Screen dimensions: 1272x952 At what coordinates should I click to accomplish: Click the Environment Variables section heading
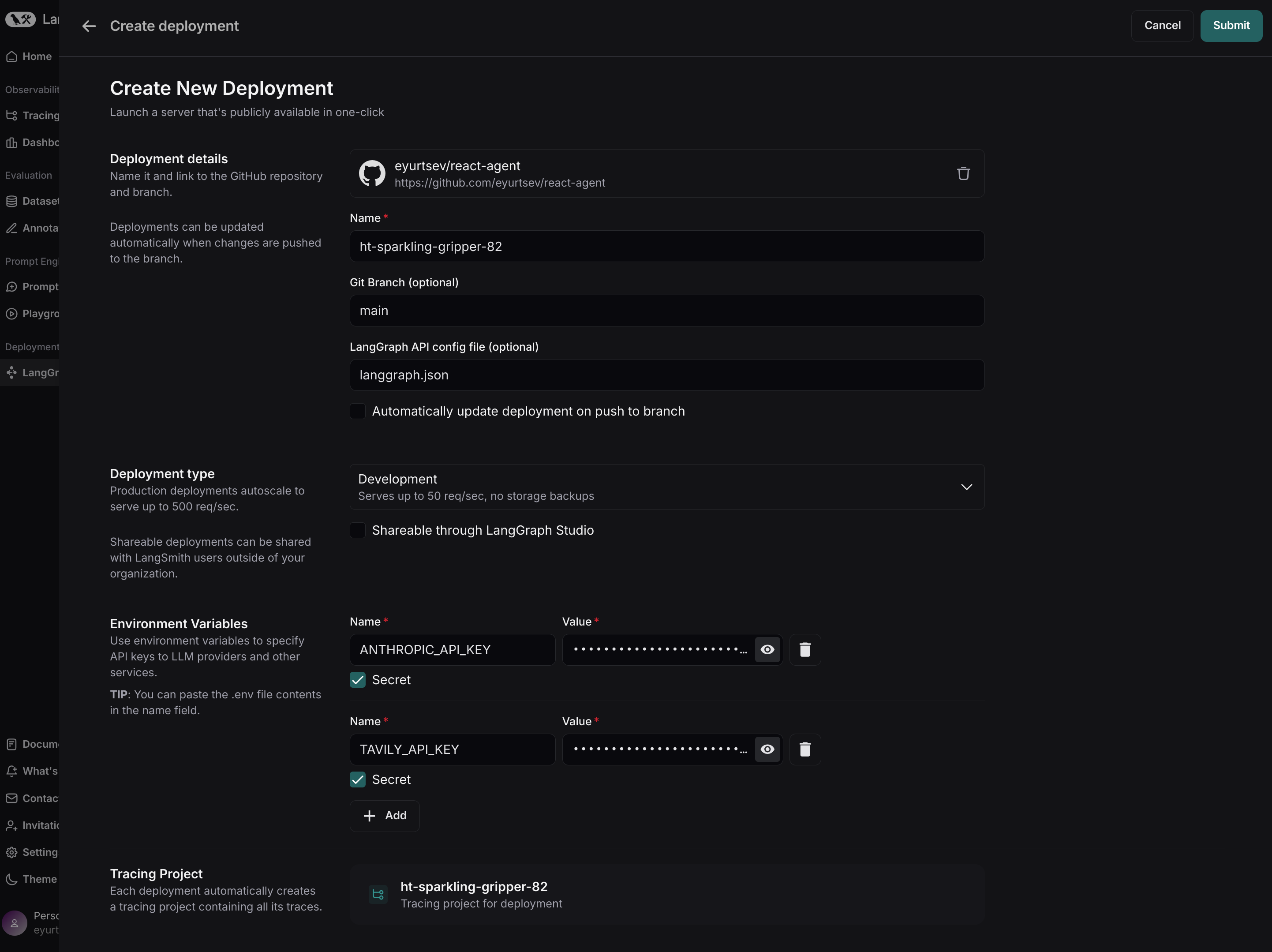[179, 623]
